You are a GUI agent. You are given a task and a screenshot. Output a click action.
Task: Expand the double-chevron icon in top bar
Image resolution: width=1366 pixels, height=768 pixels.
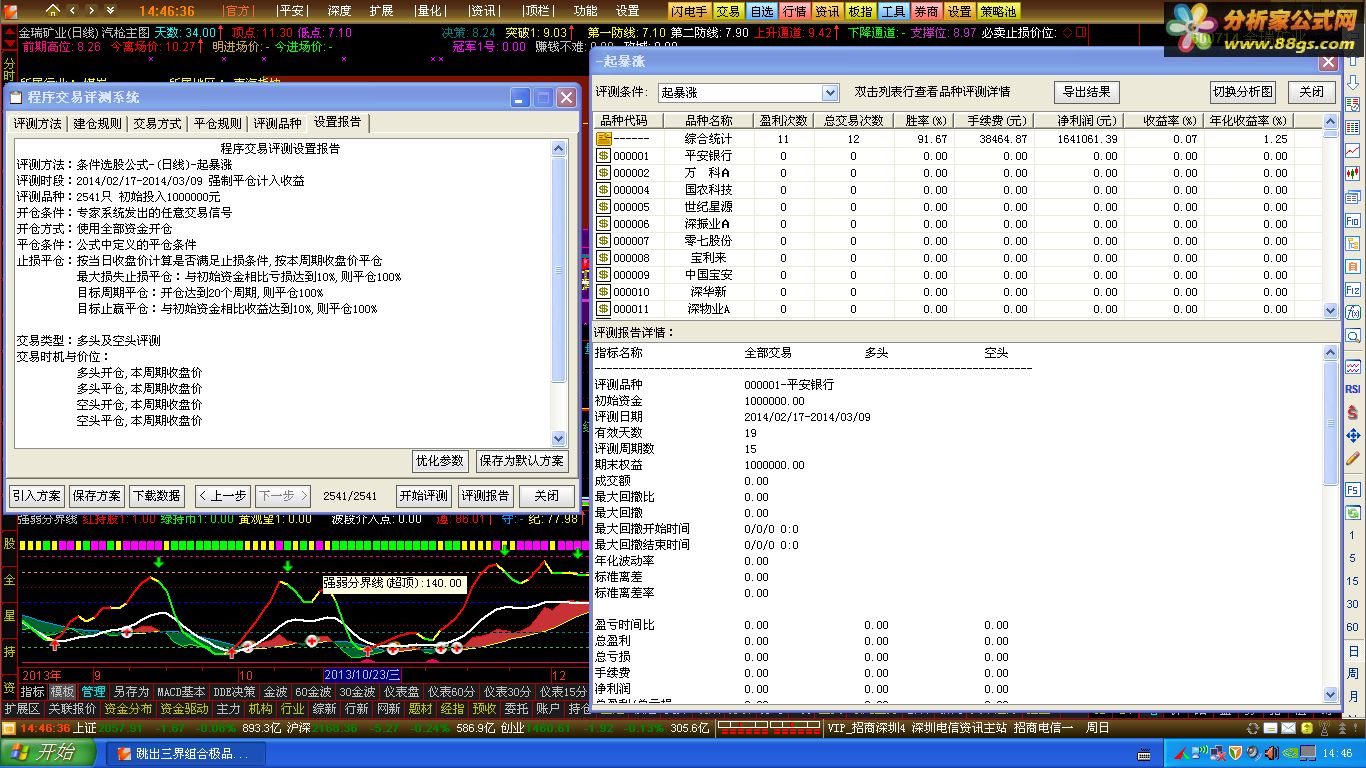112,10
